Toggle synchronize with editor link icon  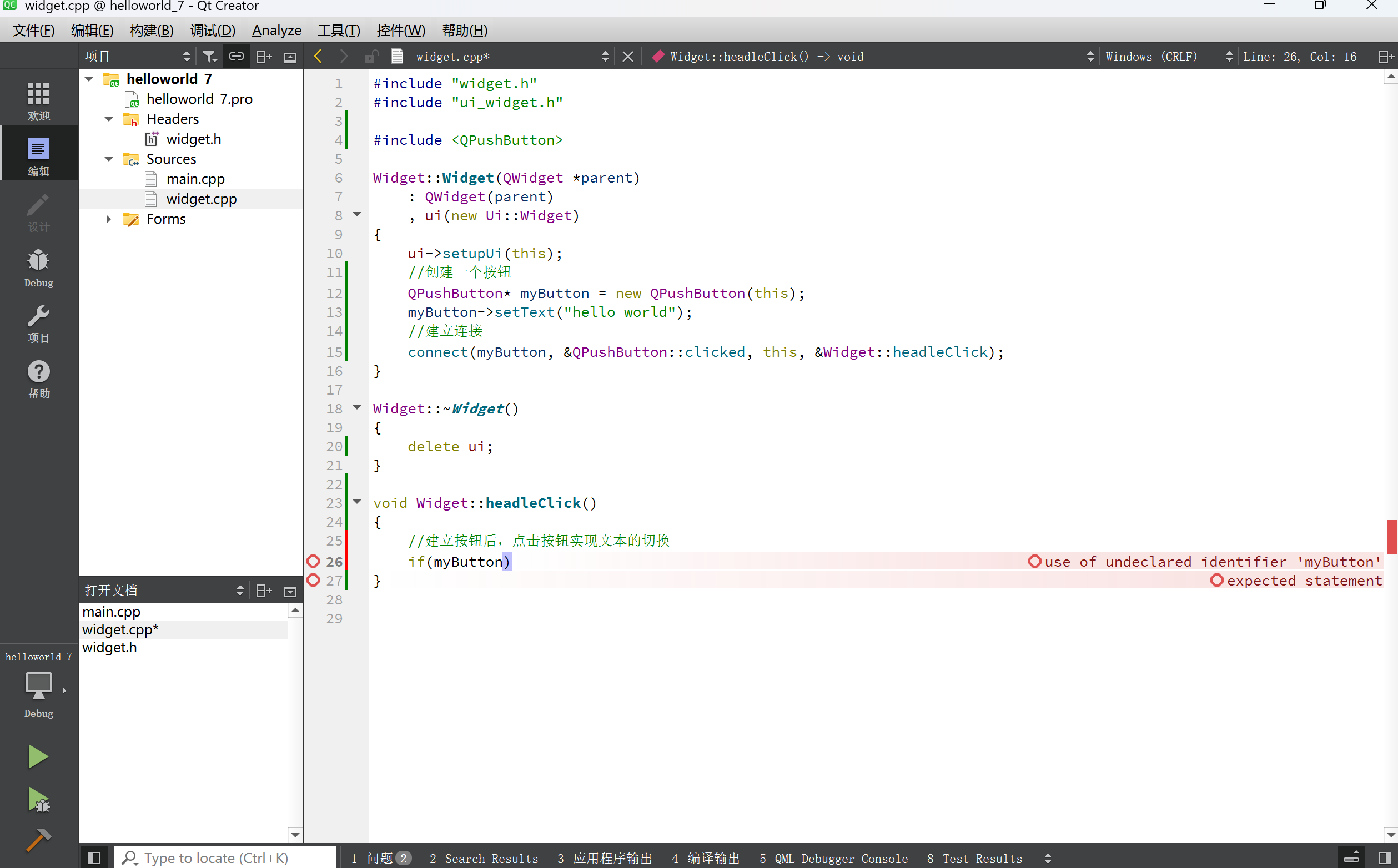236,56
